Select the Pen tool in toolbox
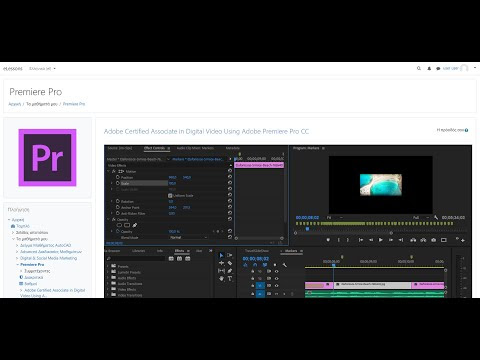The image size is (480, 360). 230,271
